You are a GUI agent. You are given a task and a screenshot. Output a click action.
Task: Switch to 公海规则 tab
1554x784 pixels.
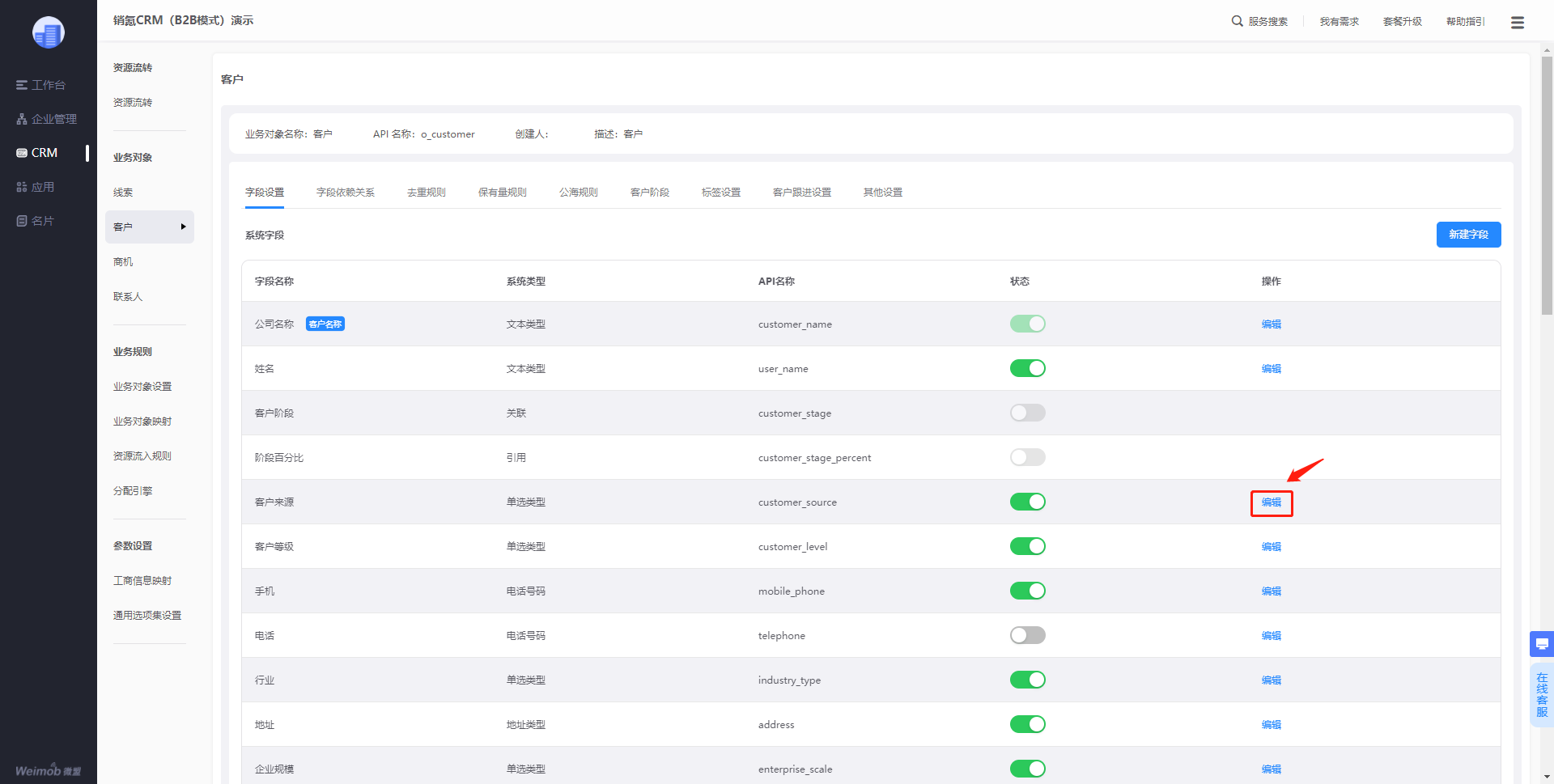point(579,193)
